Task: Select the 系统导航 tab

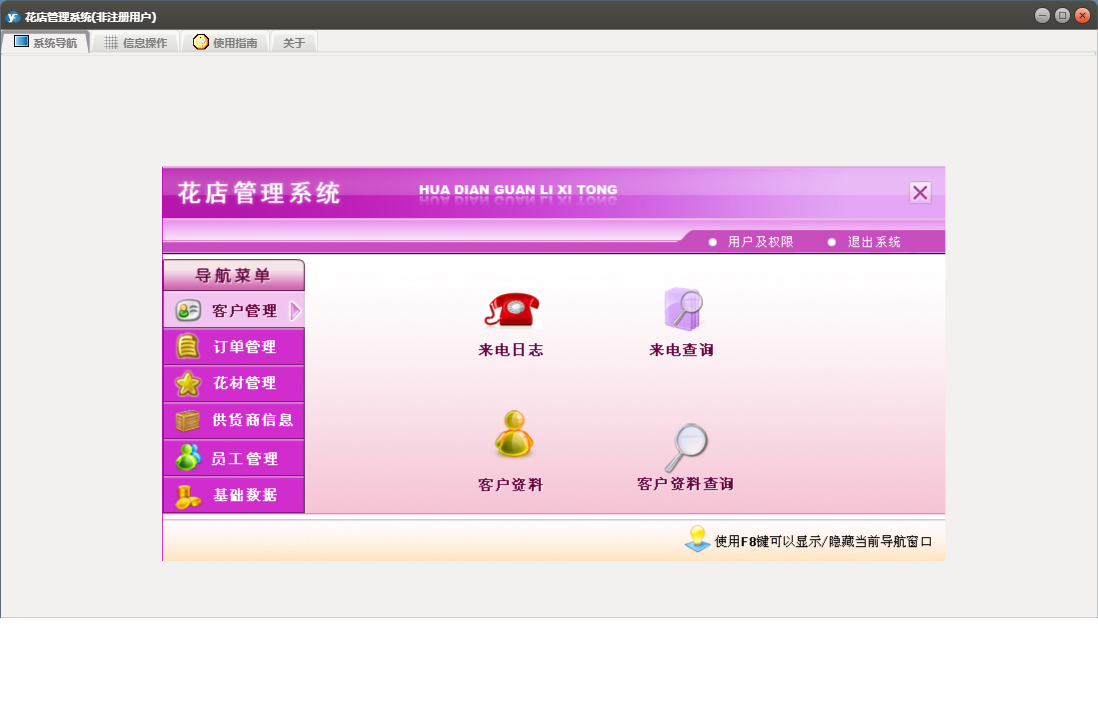Action: point(45,43)
